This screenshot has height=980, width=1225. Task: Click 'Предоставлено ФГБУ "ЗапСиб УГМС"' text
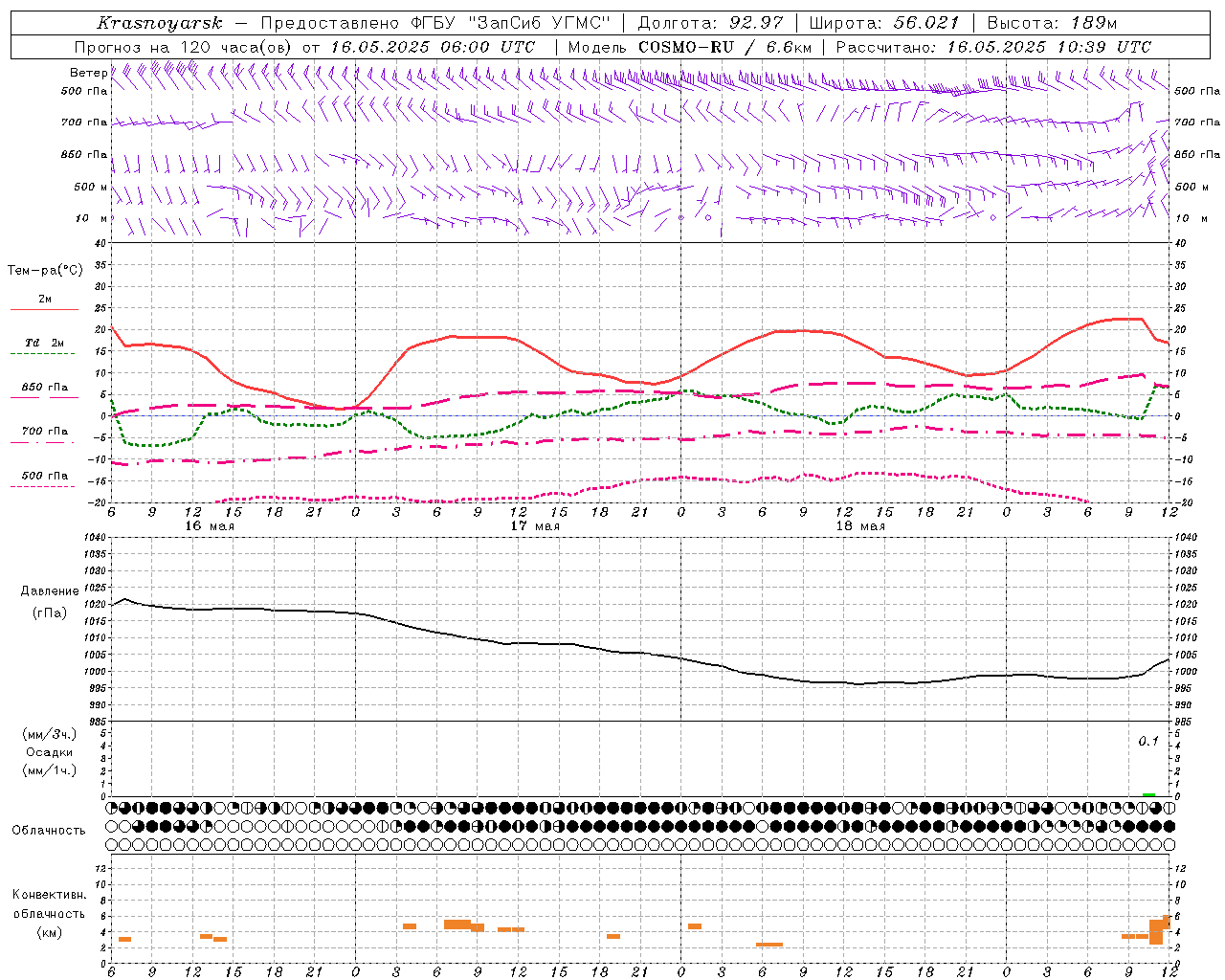pos(435,23)
